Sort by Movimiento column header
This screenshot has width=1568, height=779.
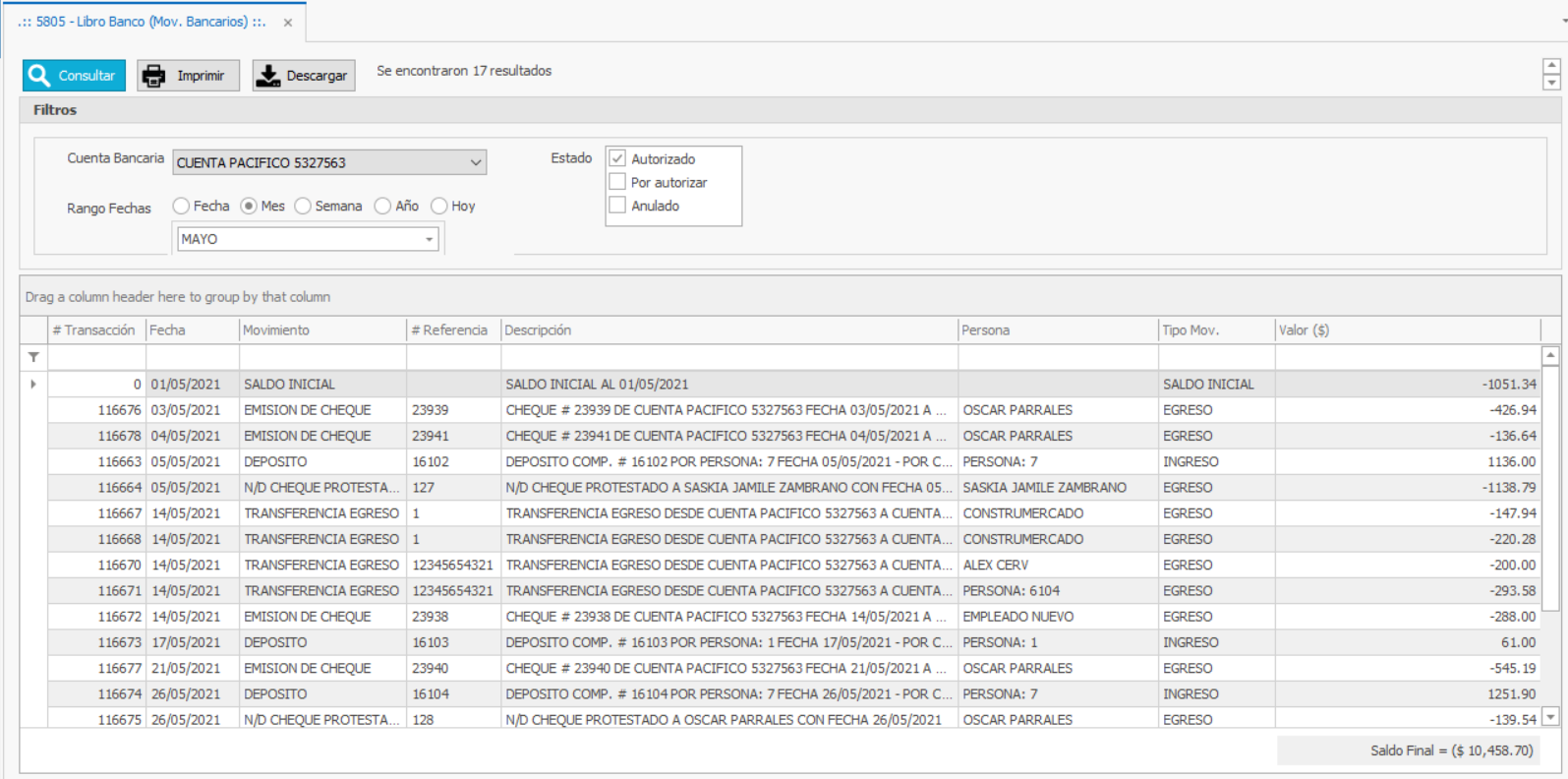point(322,330)
